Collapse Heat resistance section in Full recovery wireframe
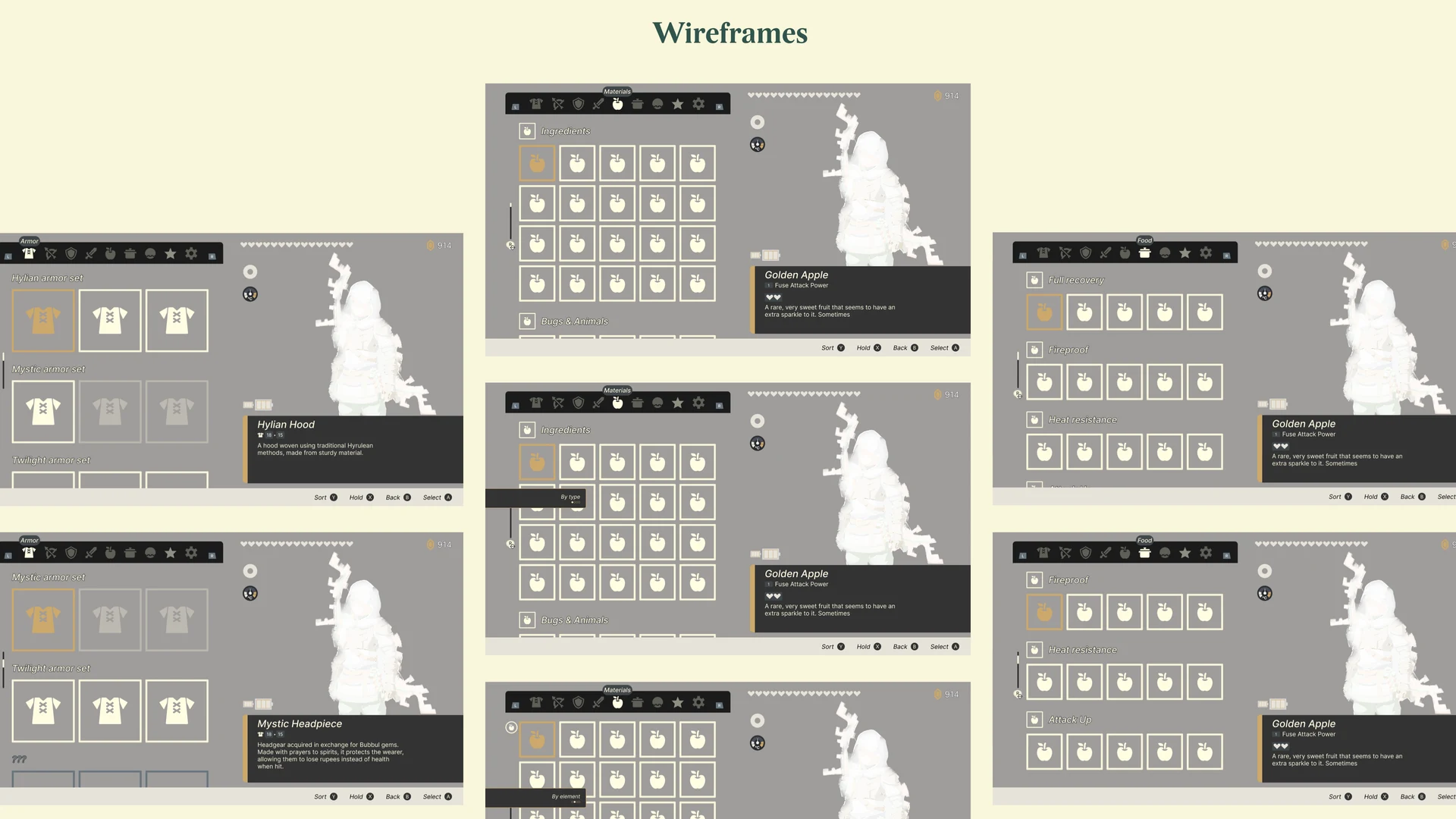Screen dimensions: 1456x819 [x=1034, y=419]
